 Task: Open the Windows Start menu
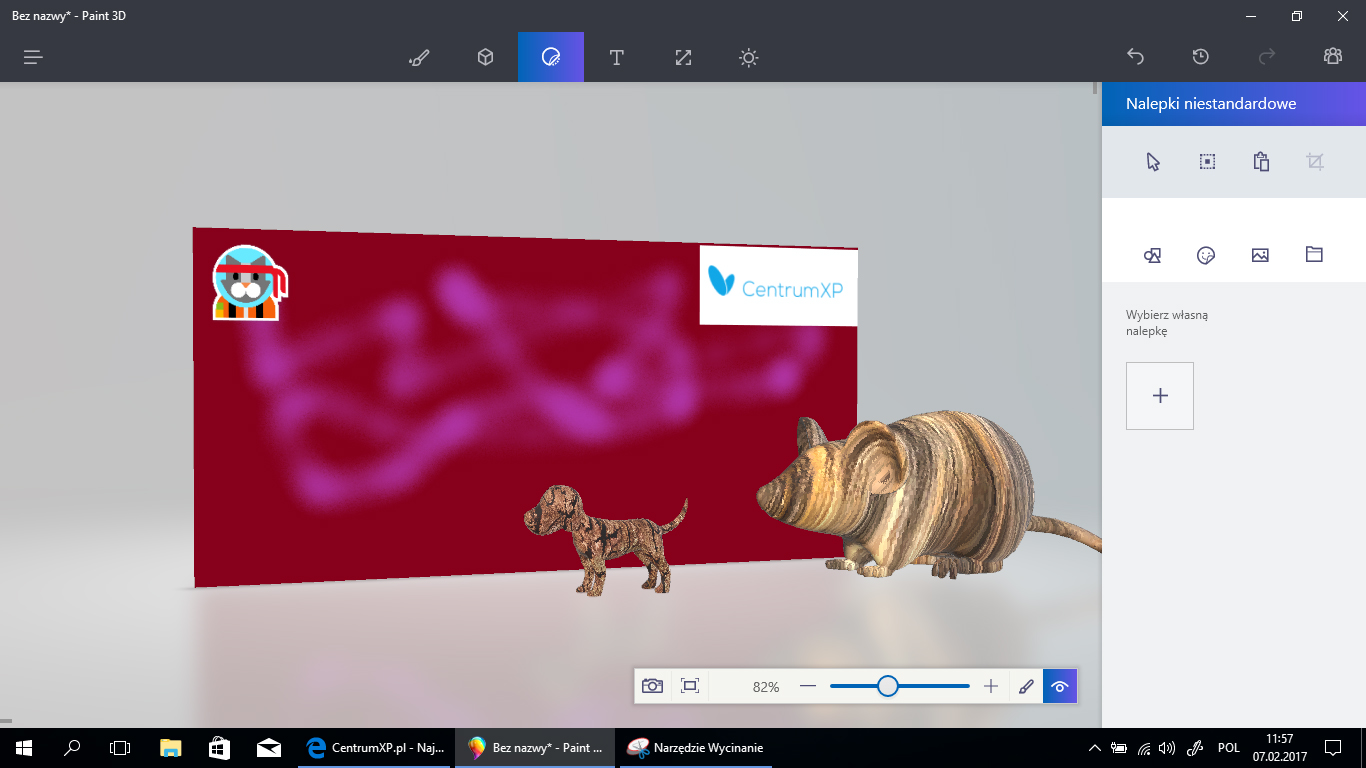(24, 747)
